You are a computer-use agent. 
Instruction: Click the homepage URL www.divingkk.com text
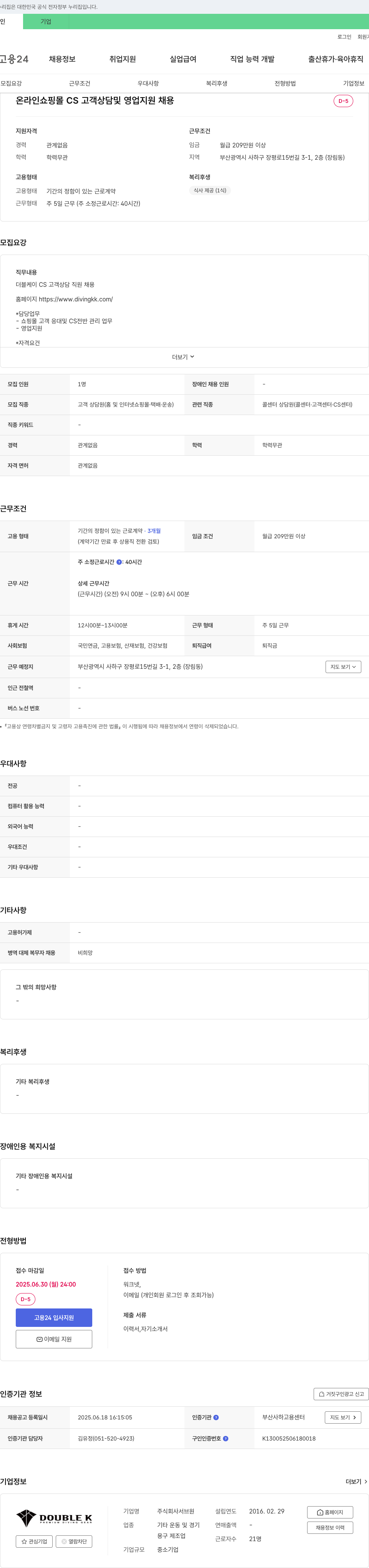(75, 299)
